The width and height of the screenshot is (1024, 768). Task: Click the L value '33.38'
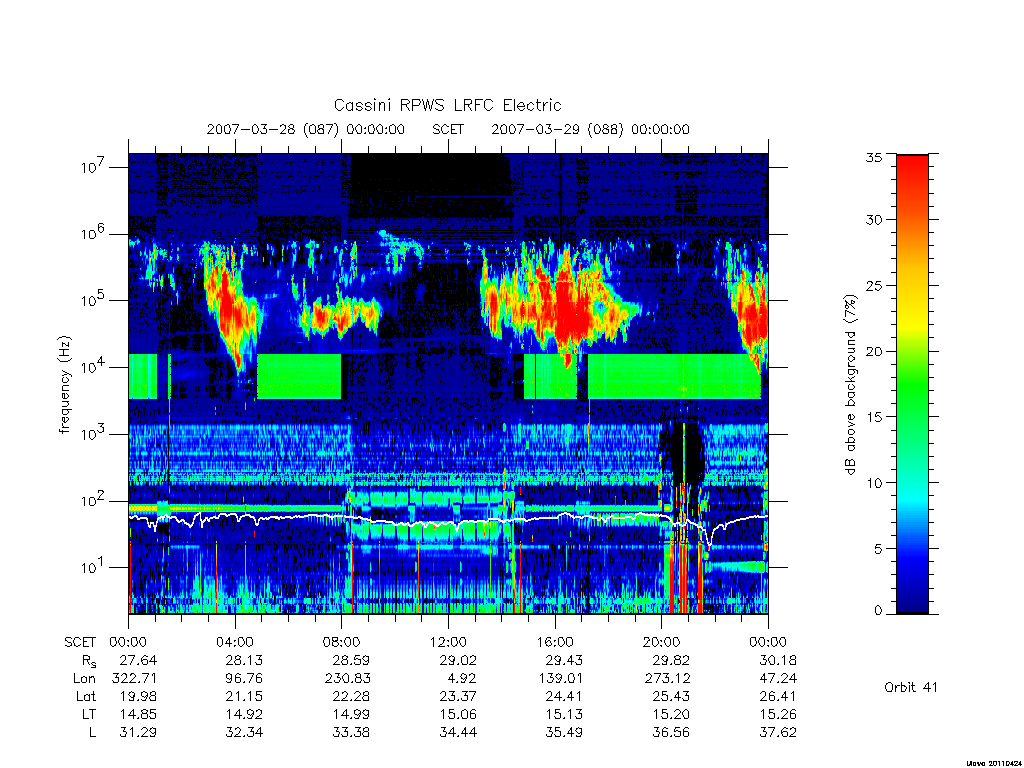point(351,732)
